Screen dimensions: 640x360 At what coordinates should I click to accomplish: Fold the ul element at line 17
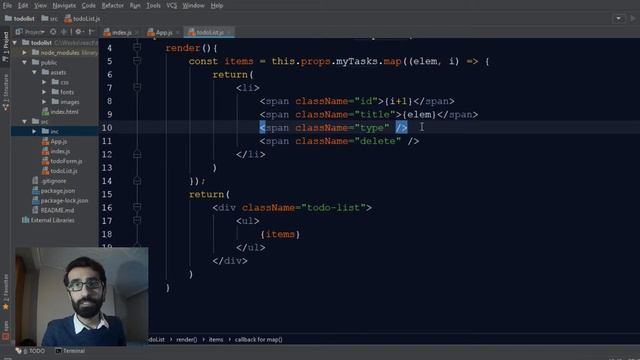137,220
